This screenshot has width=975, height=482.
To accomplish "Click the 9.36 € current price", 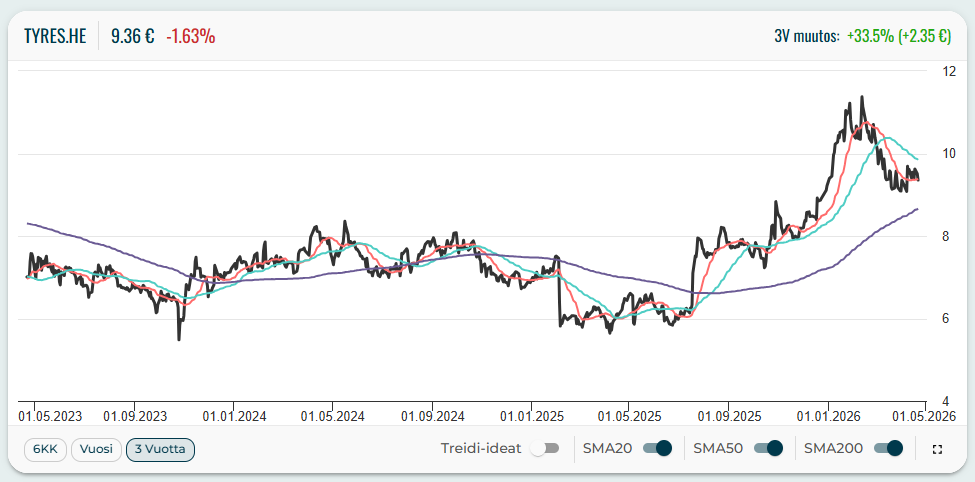I will click(x=133, y=36).
